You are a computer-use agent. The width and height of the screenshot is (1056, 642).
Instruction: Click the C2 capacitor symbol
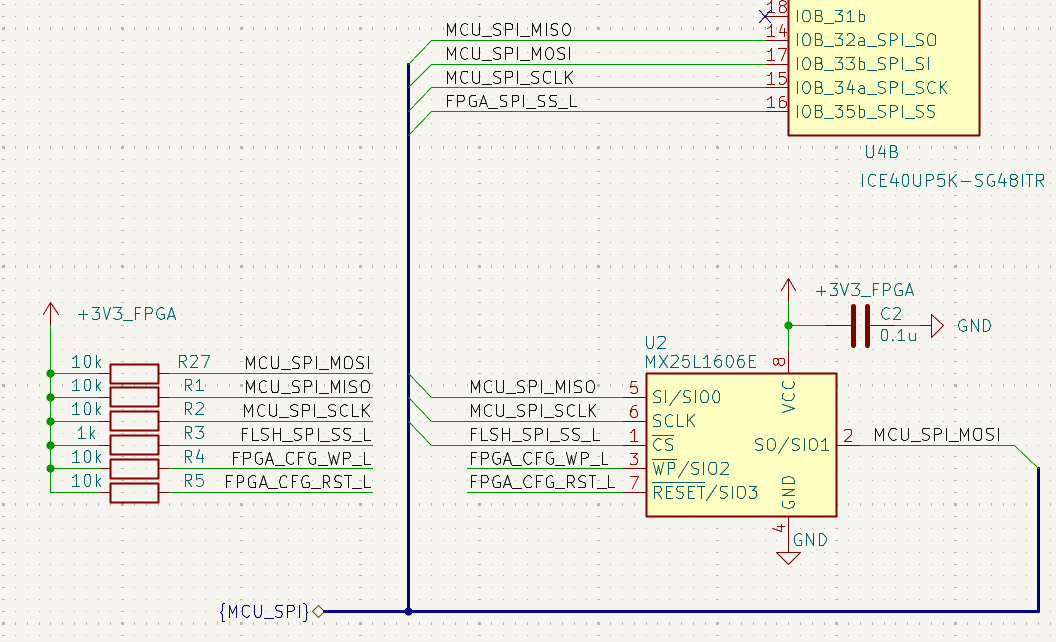860,326
